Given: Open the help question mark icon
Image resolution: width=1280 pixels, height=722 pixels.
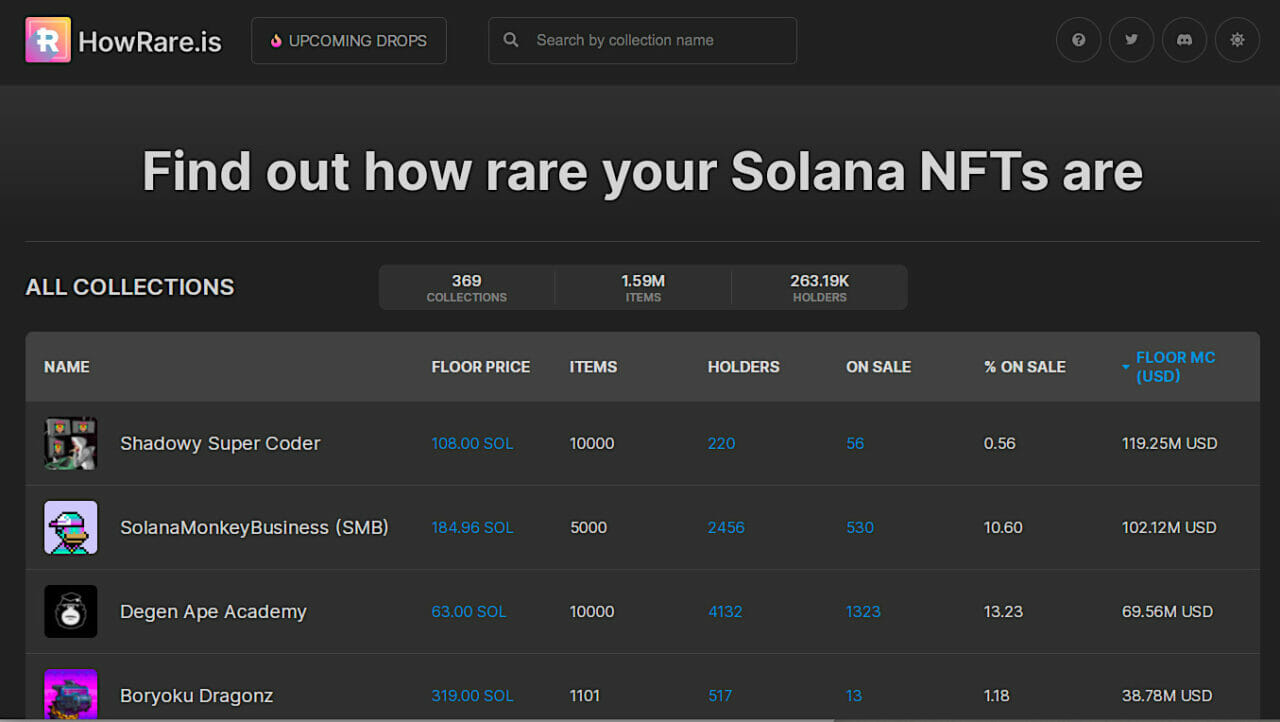Looking at the screenshot, I should pos(1078,40).
